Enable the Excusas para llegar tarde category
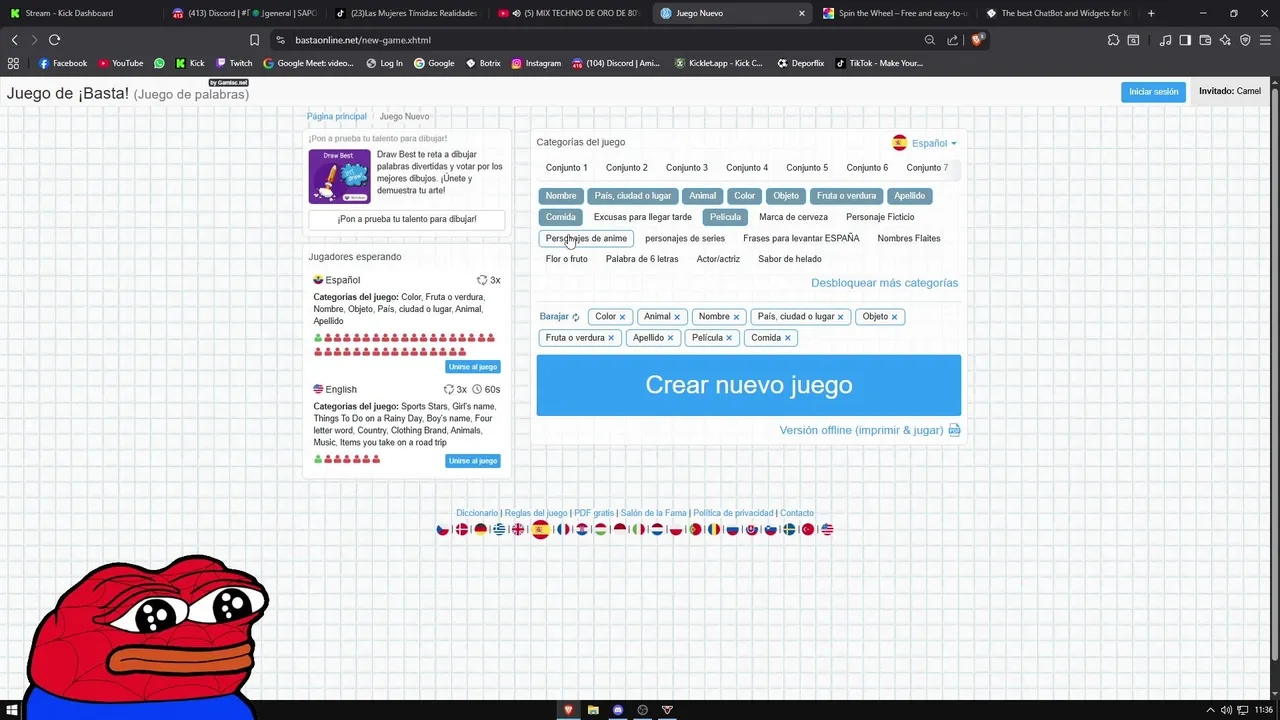This screenshot has width=1280, height=720. tap(642, 217)
